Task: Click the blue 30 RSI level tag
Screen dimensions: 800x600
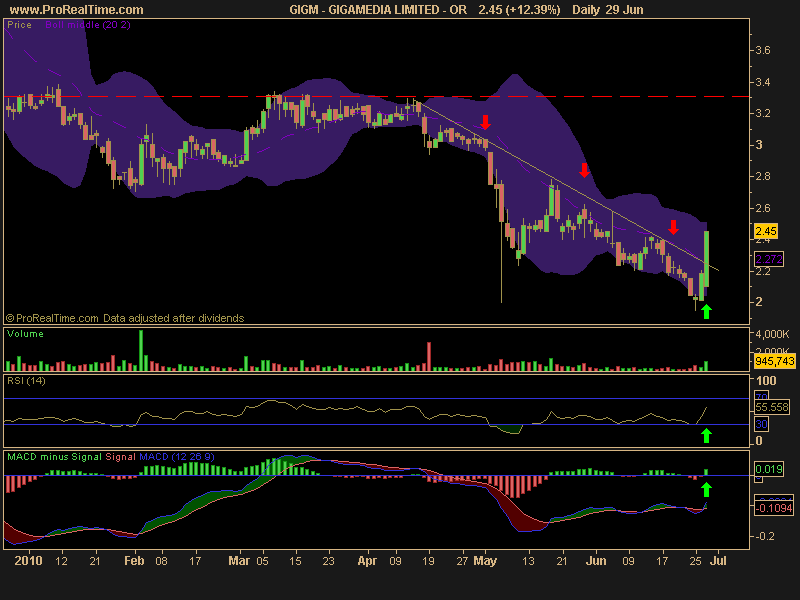Action: tap(761, 424)
